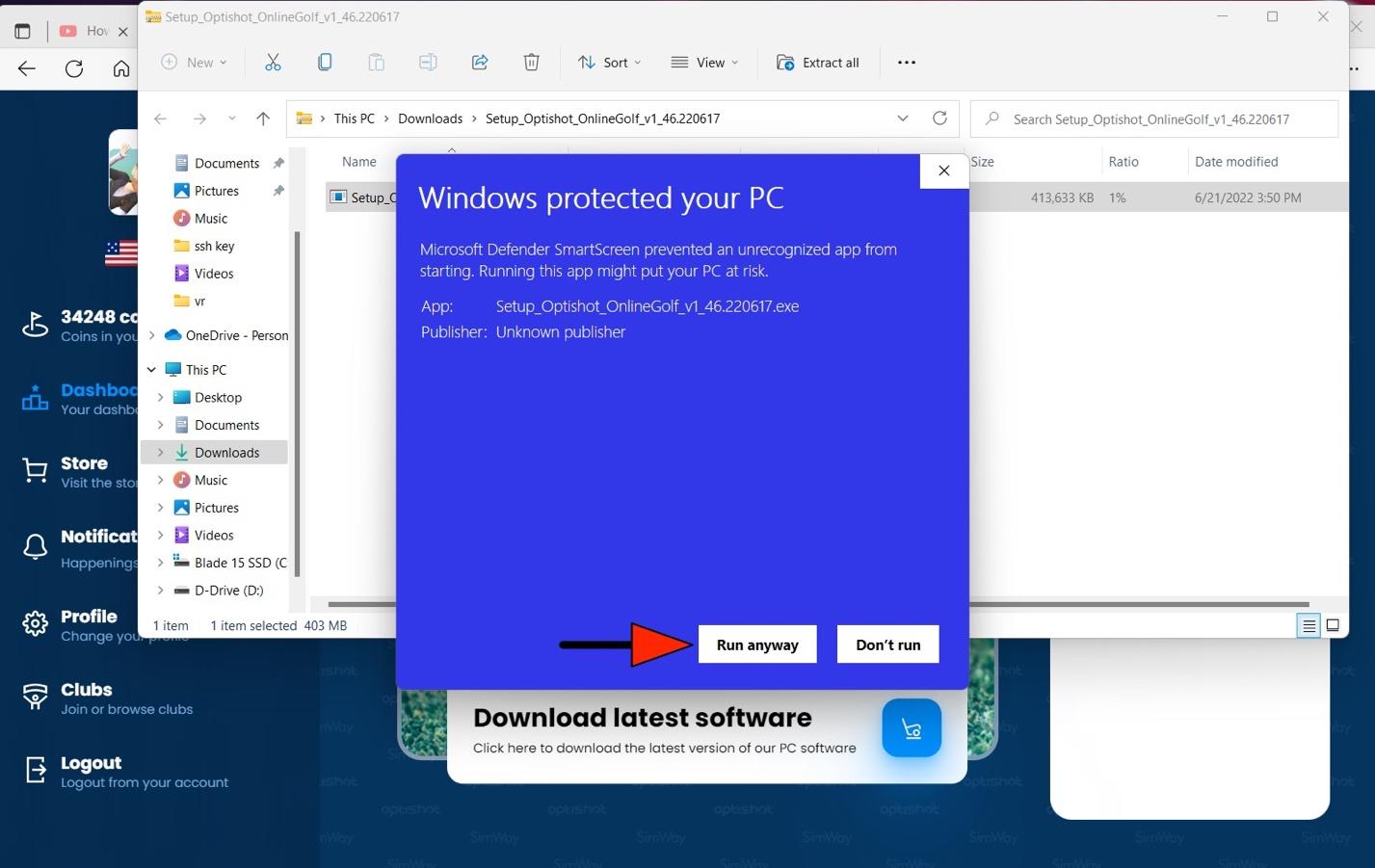Select pinned Documents in Quick access
Viewport: 1375px width, 868px height.
pyautogui.click(x=226, y=163)
